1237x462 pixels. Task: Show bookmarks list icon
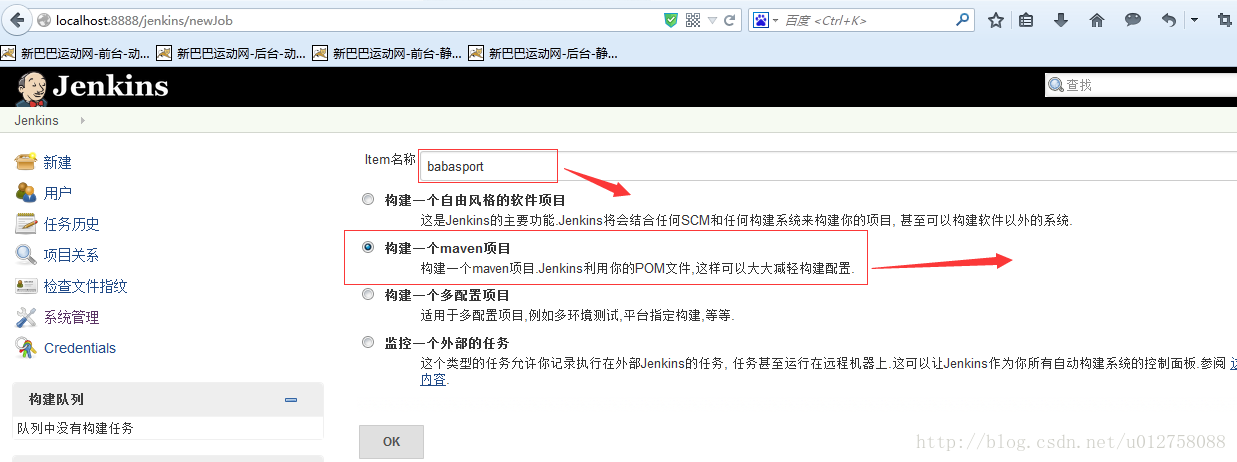pyautogui.click(x=1026, y=20)
